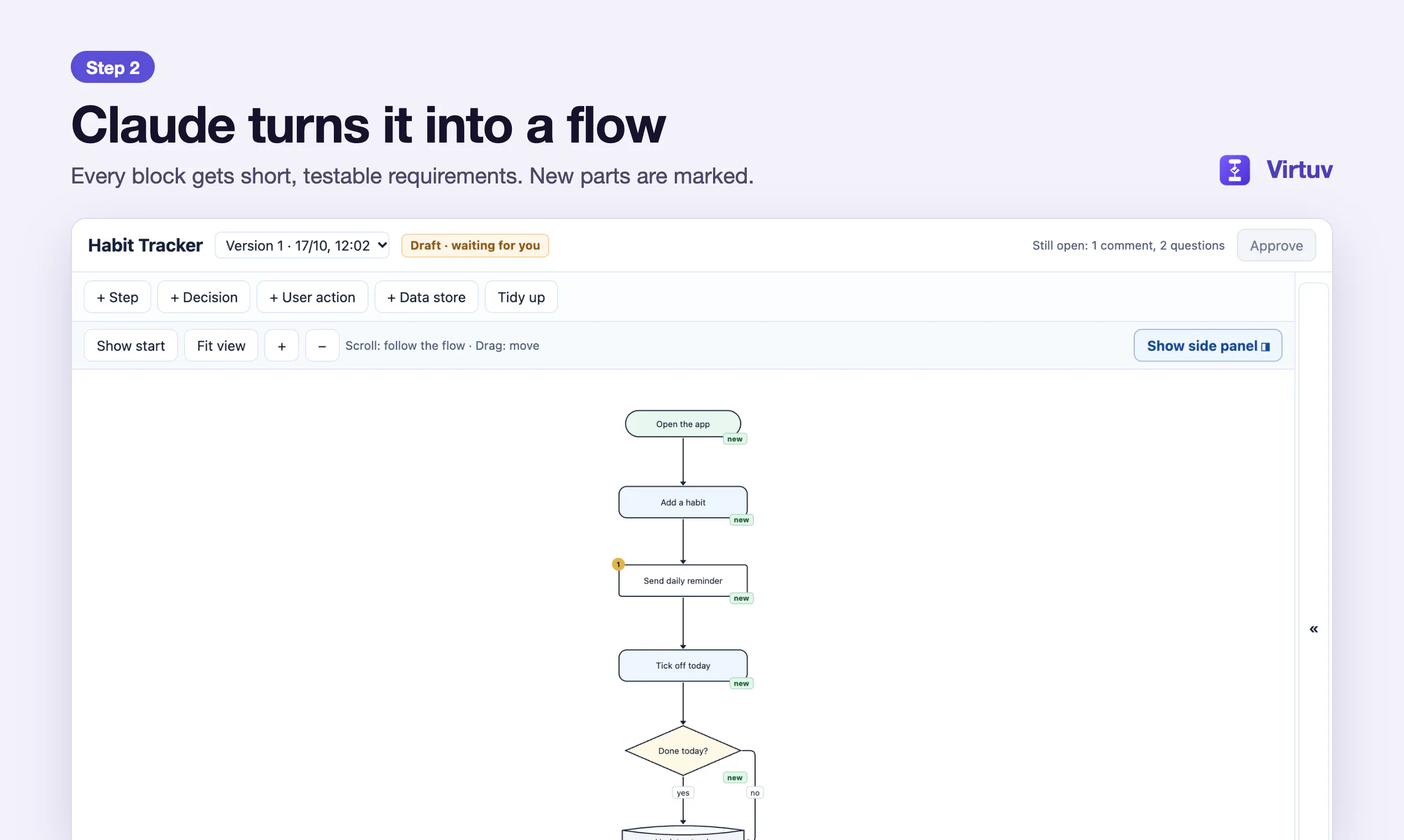Click the no branch label

click(755, 793)
